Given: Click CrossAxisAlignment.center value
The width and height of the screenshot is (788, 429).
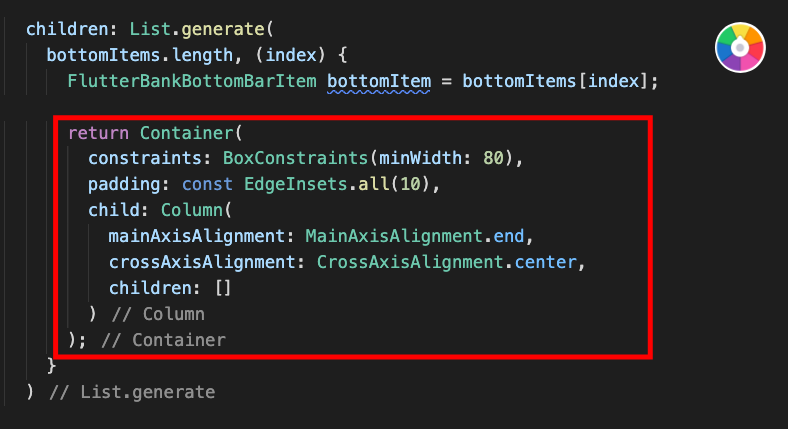Looking at the screenshot, I should pyautogui.click(x=446, y=262).
